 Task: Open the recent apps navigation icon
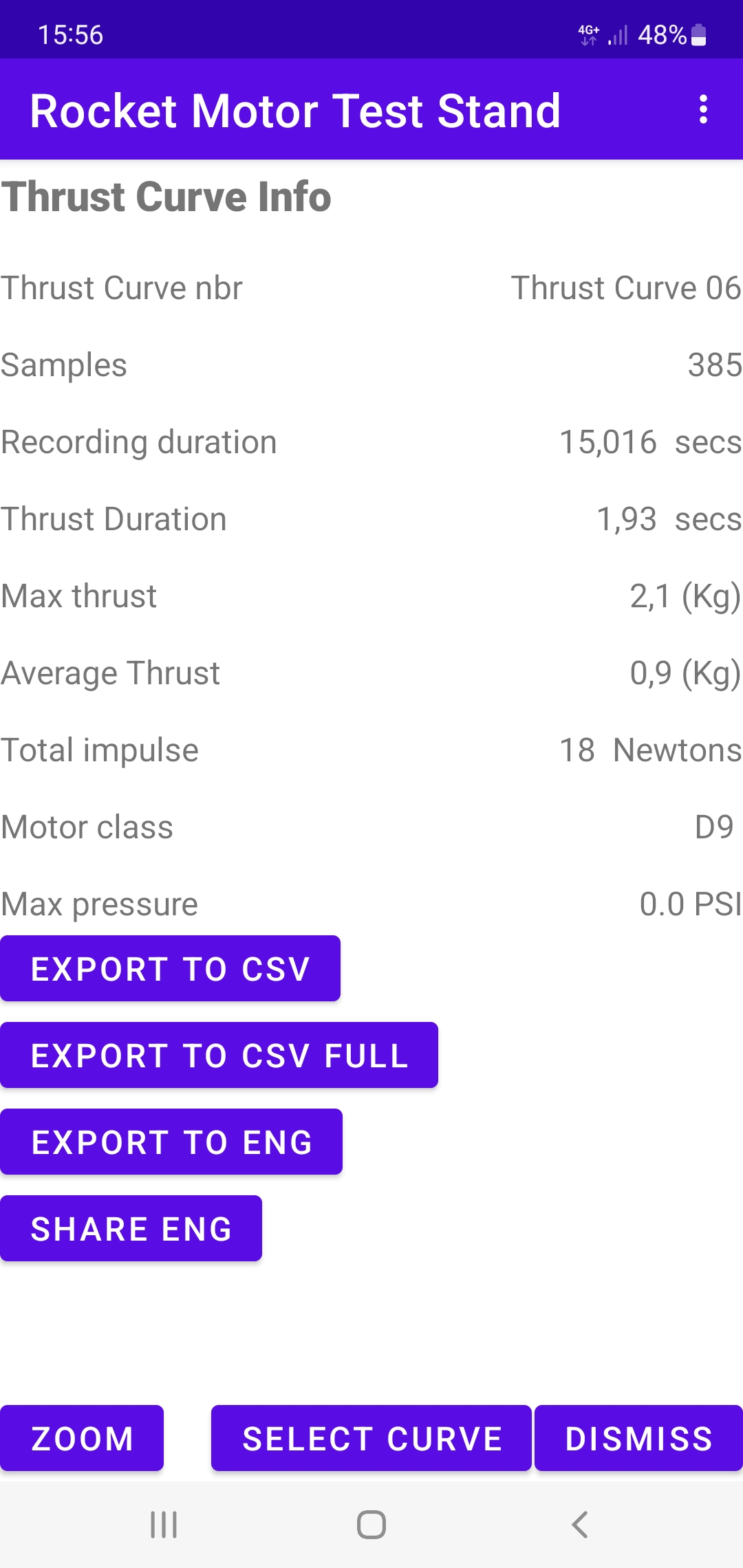[164, 1525]
